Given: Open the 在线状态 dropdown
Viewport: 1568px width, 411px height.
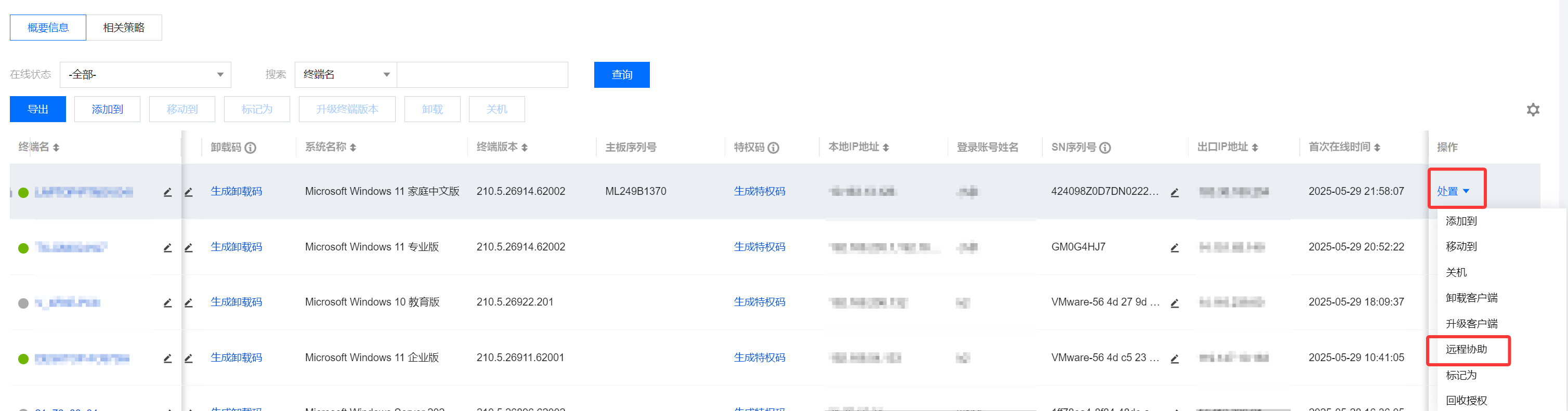Looking at the screenshot, I should pyautogui.click(x=146, y=75).
